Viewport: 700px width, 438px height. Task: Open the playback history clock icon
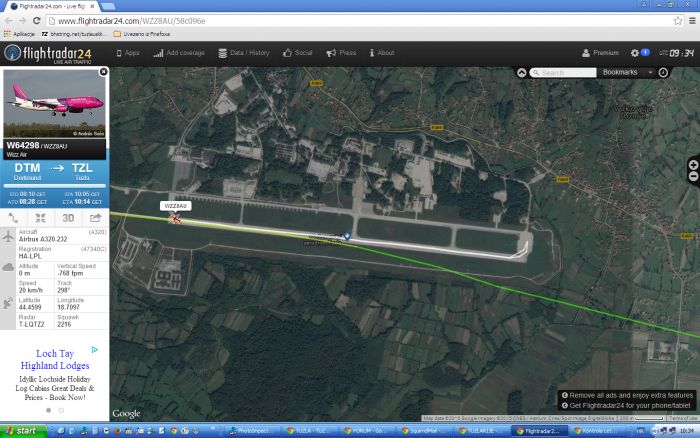coord(663,72)
